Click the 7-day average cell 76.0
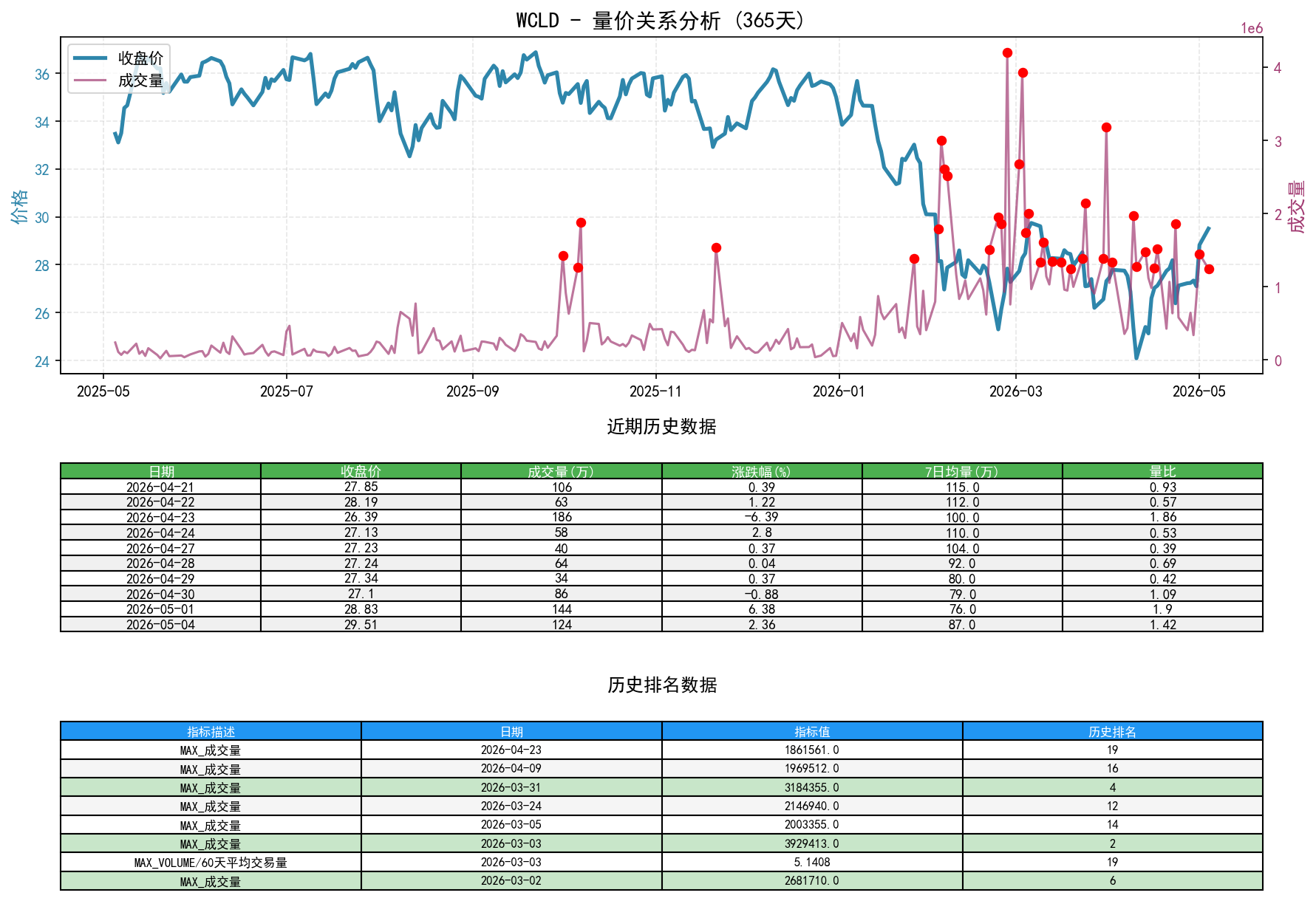This screenshot has height=901, width=1316. coord(962,609)
